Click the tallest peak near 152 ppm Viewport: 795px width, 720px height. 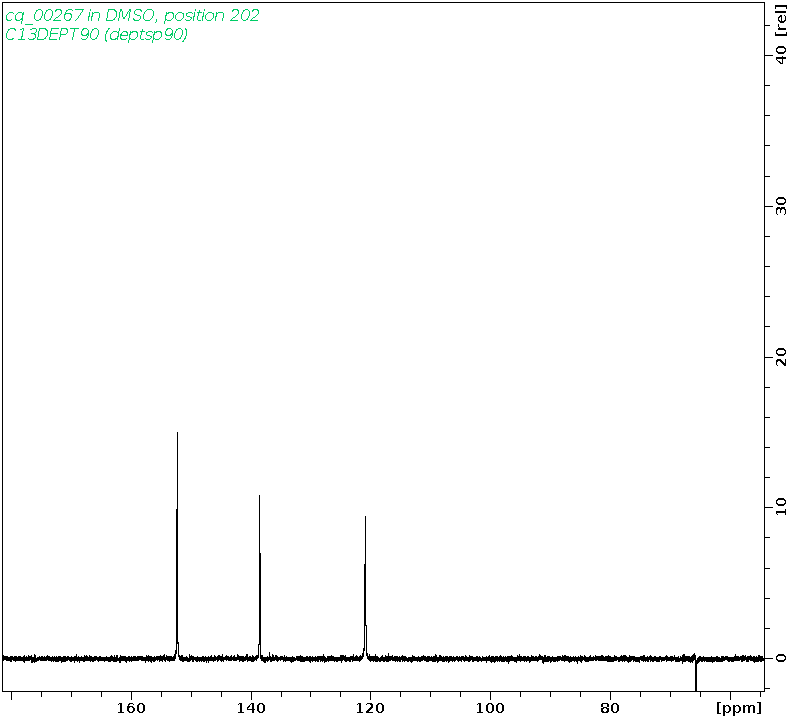(177, 545)
